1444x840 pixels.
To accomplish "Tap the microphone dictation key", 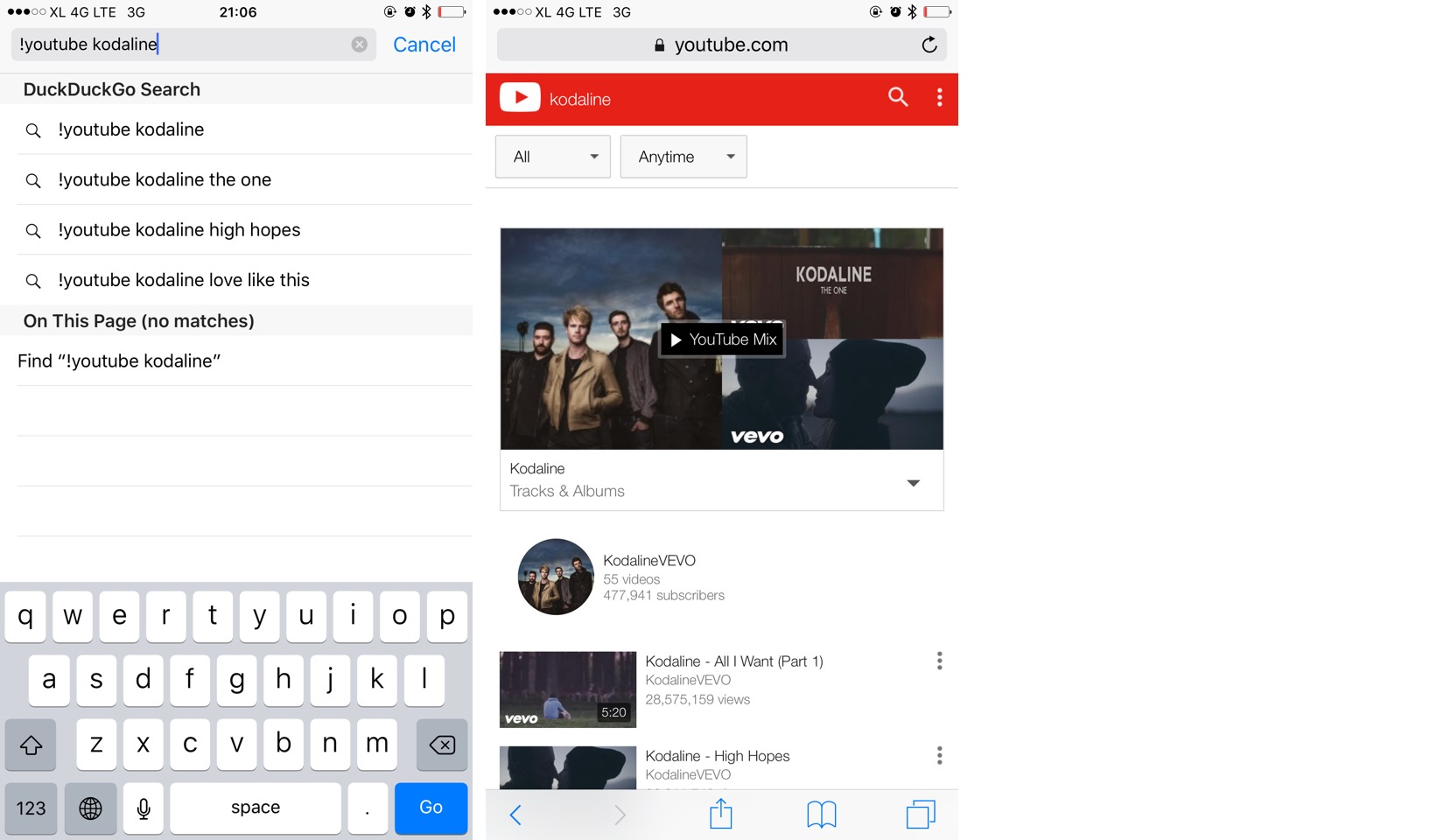I will coord(144,808).
